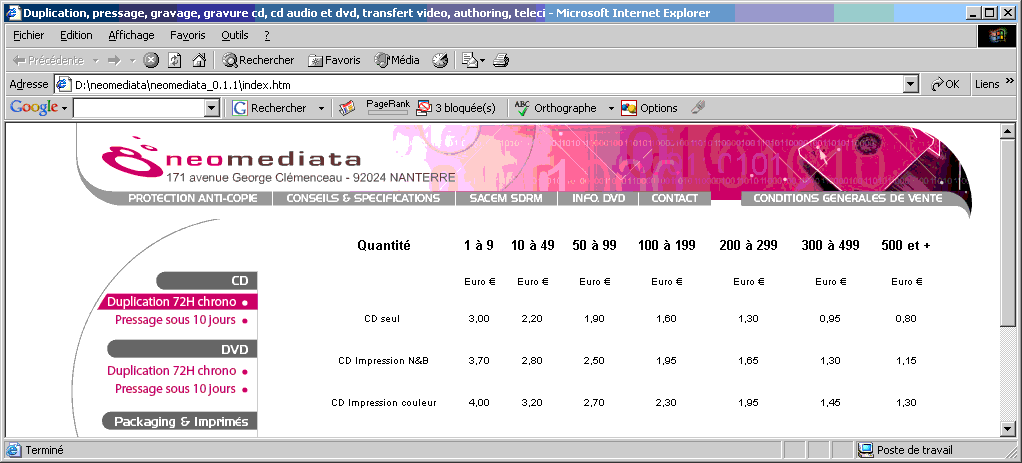The image size is (1022, 463).
Task: Open the CONTACT tab
Action: (x=675, y=198)
